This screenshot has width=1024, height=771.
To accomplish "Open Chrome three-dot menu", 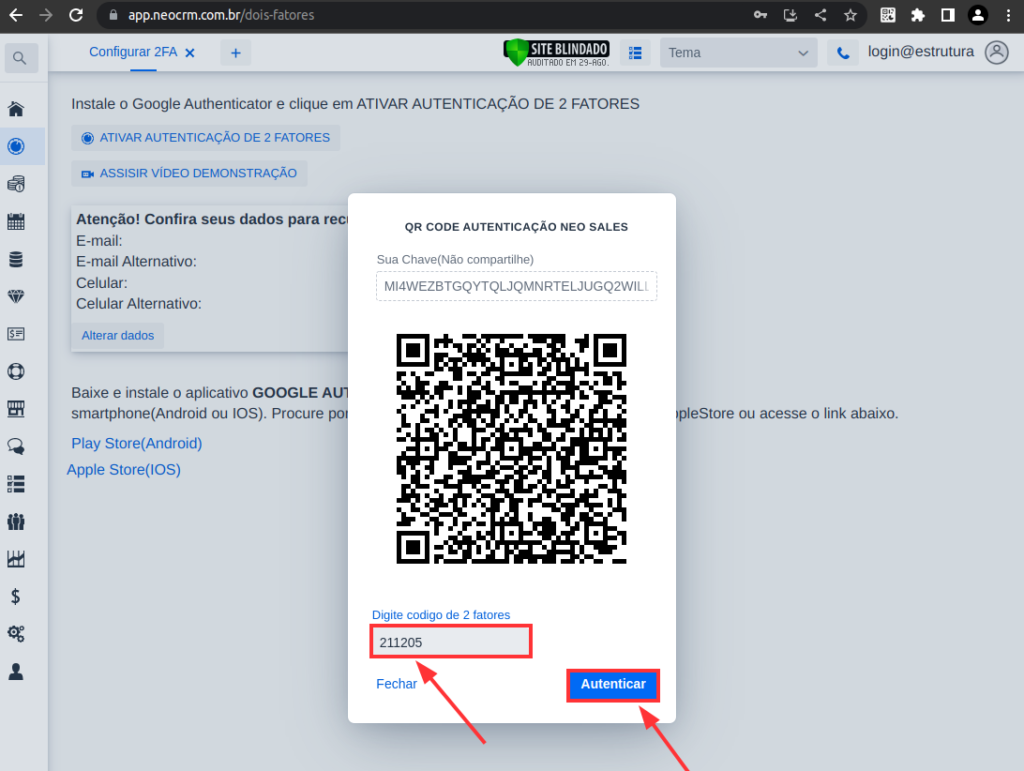I will pos(1007,15).
